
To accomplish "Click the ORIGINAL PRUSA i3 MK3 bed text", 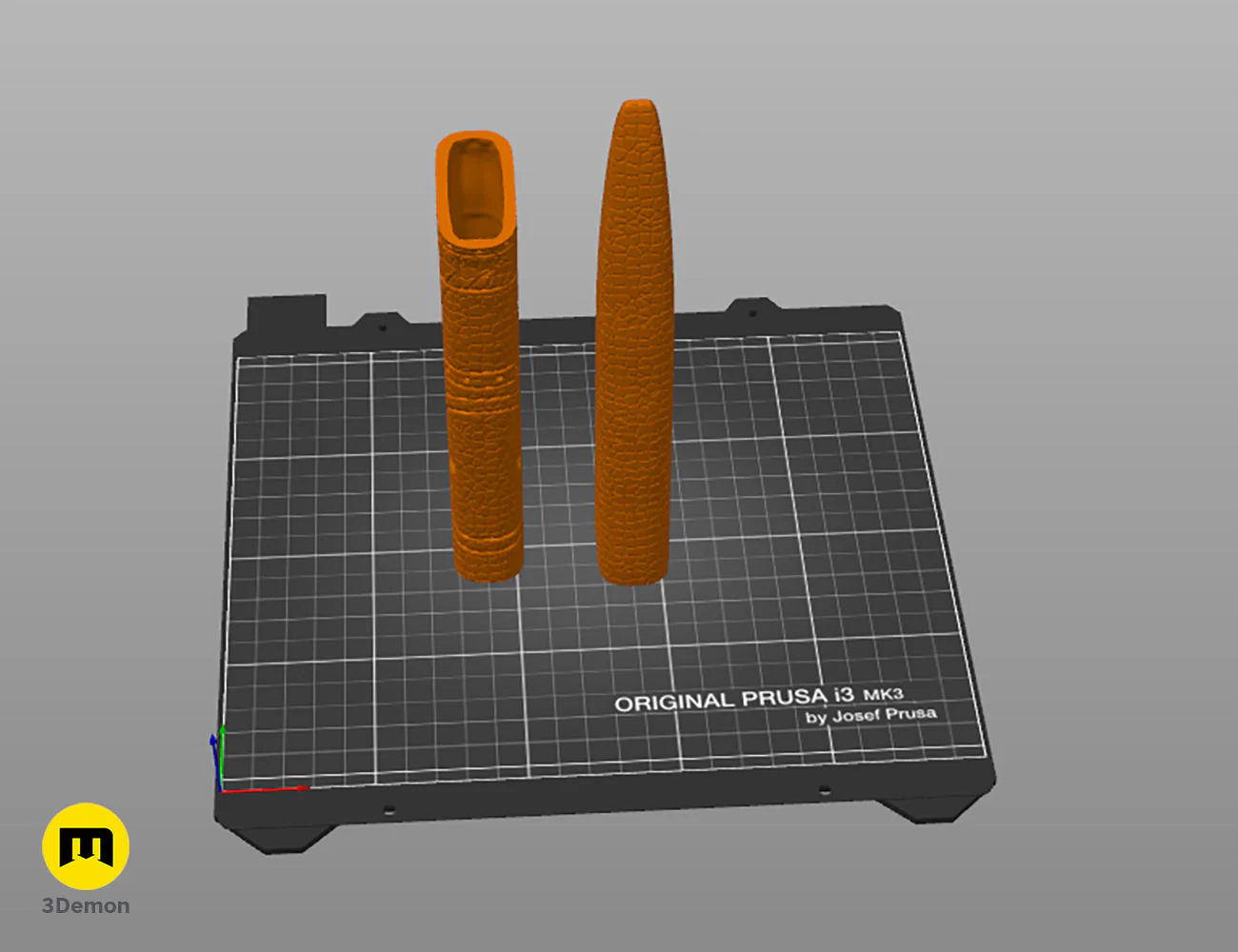I will [759, 699].
